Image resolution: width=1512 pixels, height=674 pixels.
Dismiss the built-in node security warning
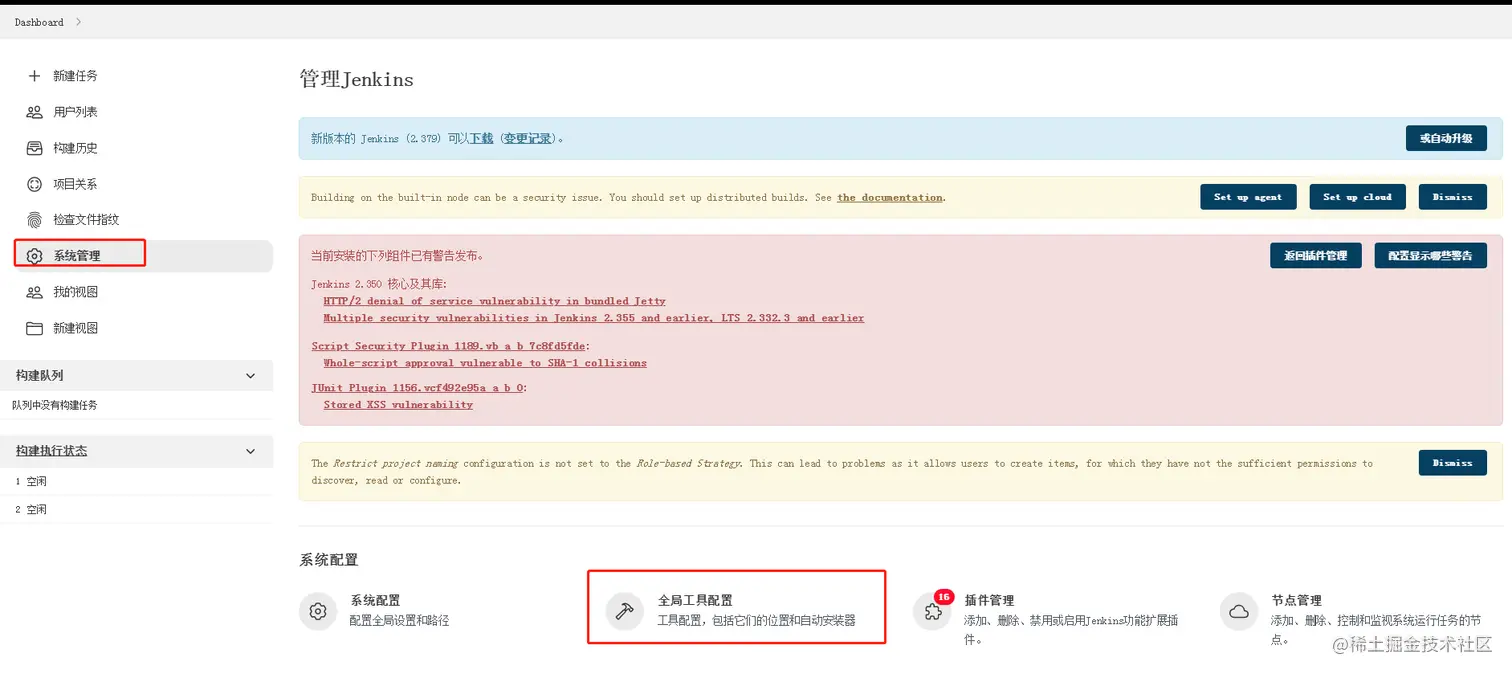(x=1452, y=197)
